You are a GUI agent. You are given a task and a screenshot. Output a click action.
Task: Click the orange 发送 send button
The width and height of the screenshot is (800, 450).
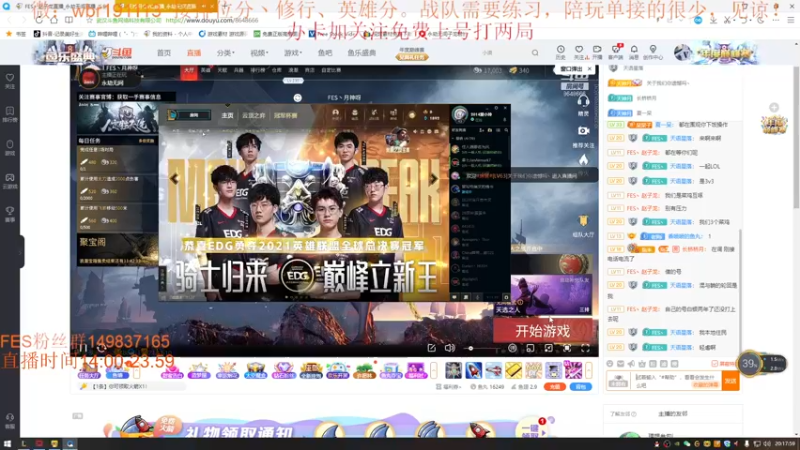click(x=731, y=381)
